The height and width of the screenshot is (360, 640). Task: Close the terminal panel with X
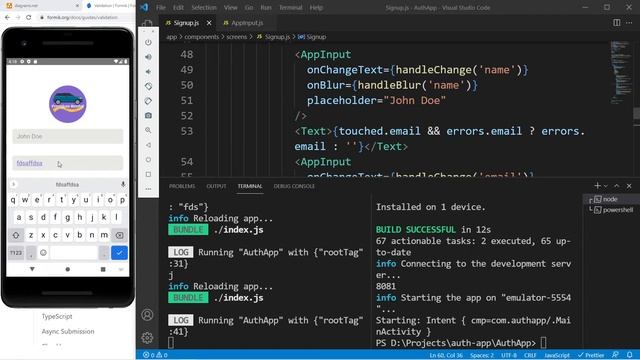[629, 186]
